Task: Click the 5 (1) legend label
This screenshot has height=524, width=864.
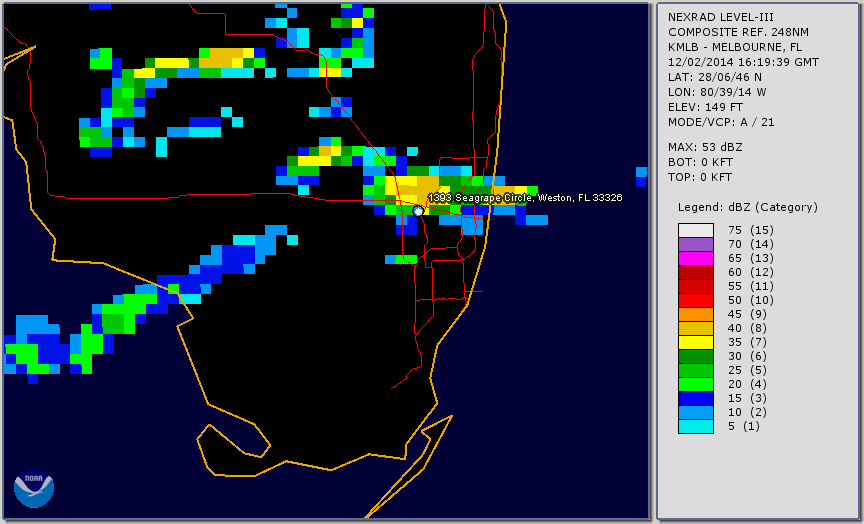Action: 743,426
